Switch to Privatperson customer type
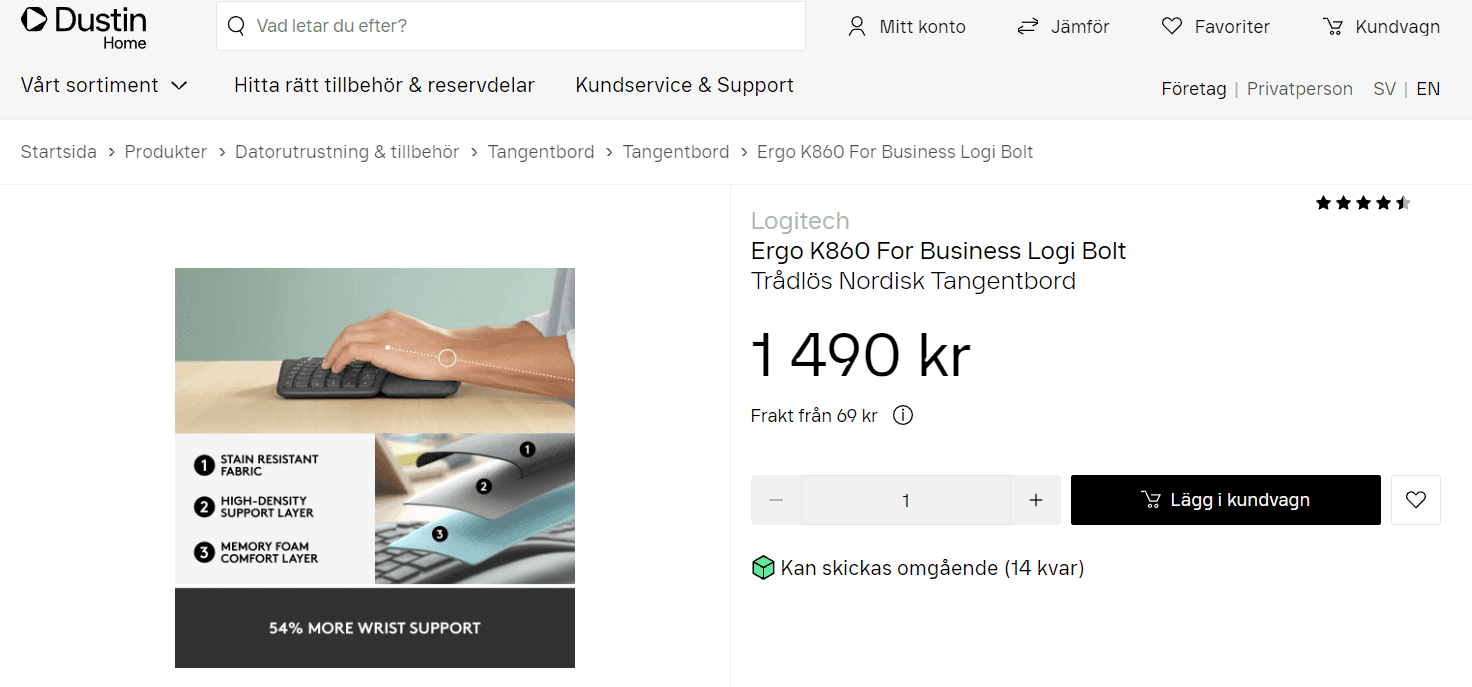Image resolution: width=1472 pixels, height=687 pixels. point(1300,89)
